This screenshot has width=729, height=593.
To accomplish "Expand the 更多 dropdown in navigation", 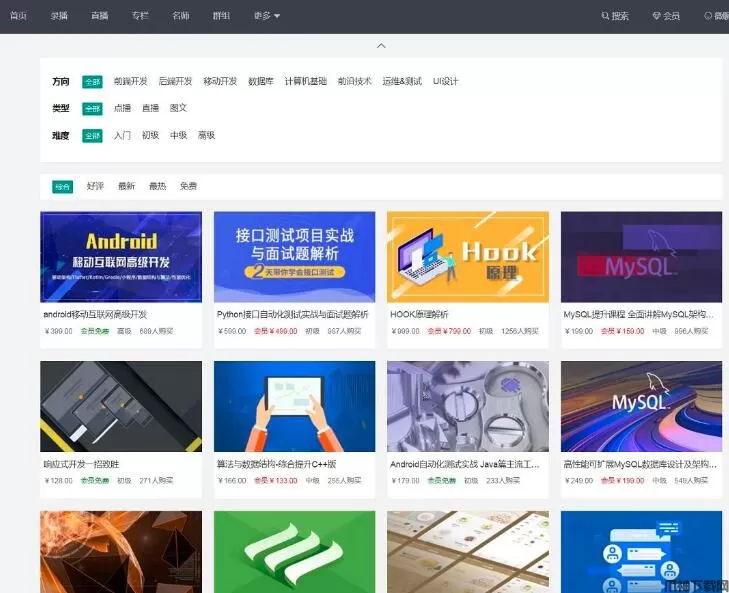I will [267, 16].
